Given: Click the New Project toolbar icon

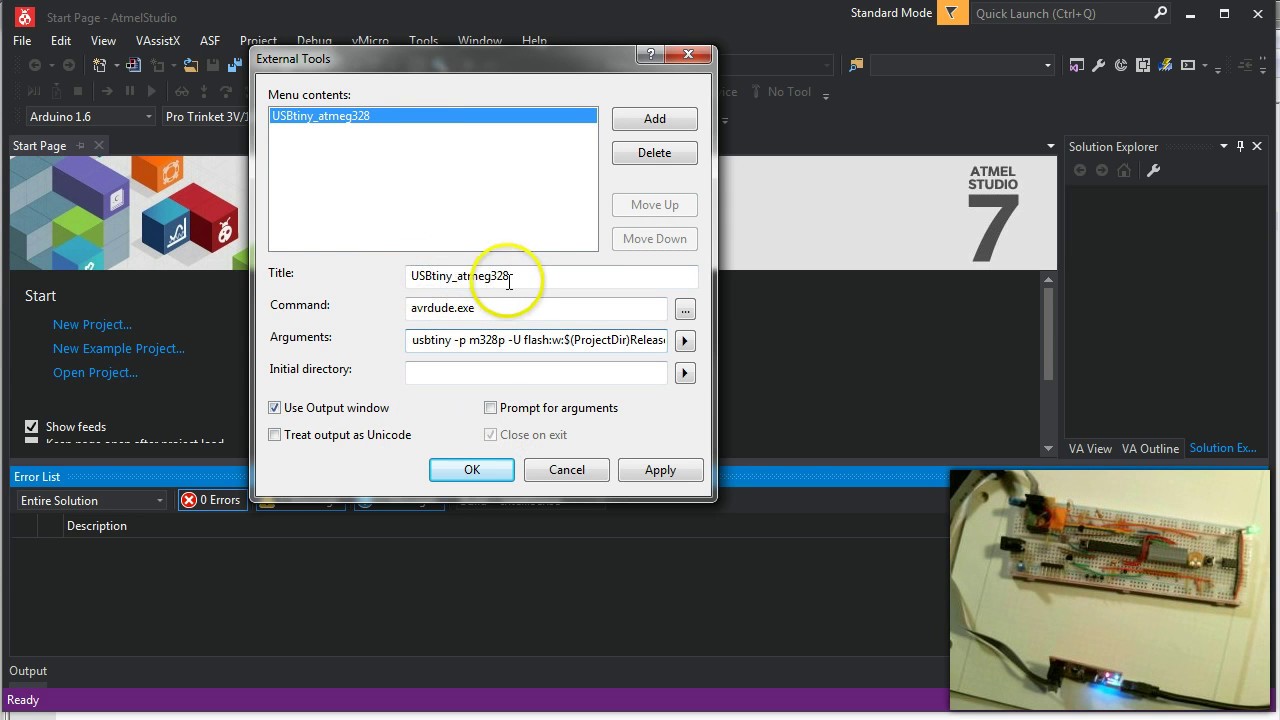Looking at the screenshot, I should click(100, 65).
